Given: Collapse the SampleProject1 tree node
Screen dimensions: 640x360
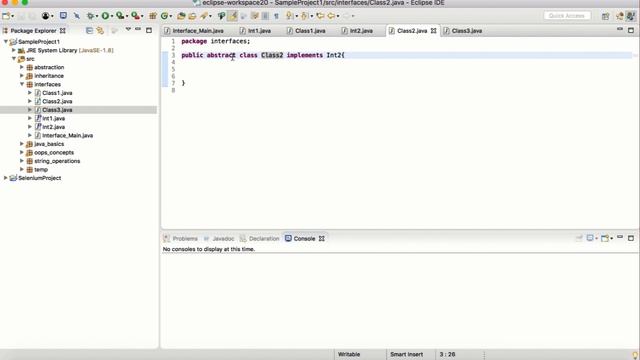Looking at the screenshot, I should tap(6, 42).
